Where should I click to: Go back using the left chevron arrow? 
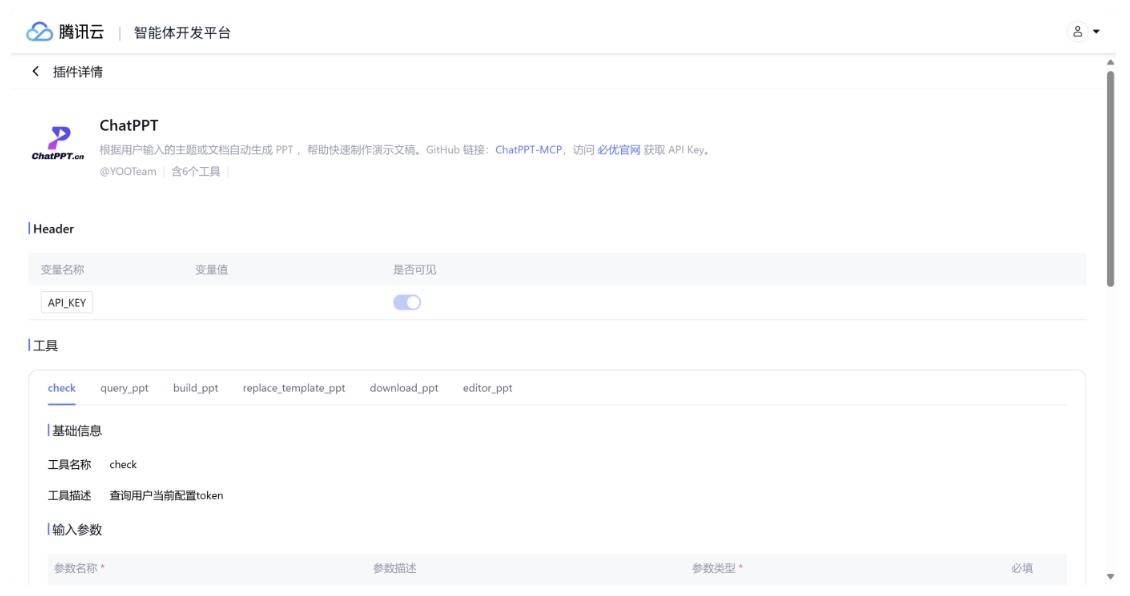coord(36,71)
